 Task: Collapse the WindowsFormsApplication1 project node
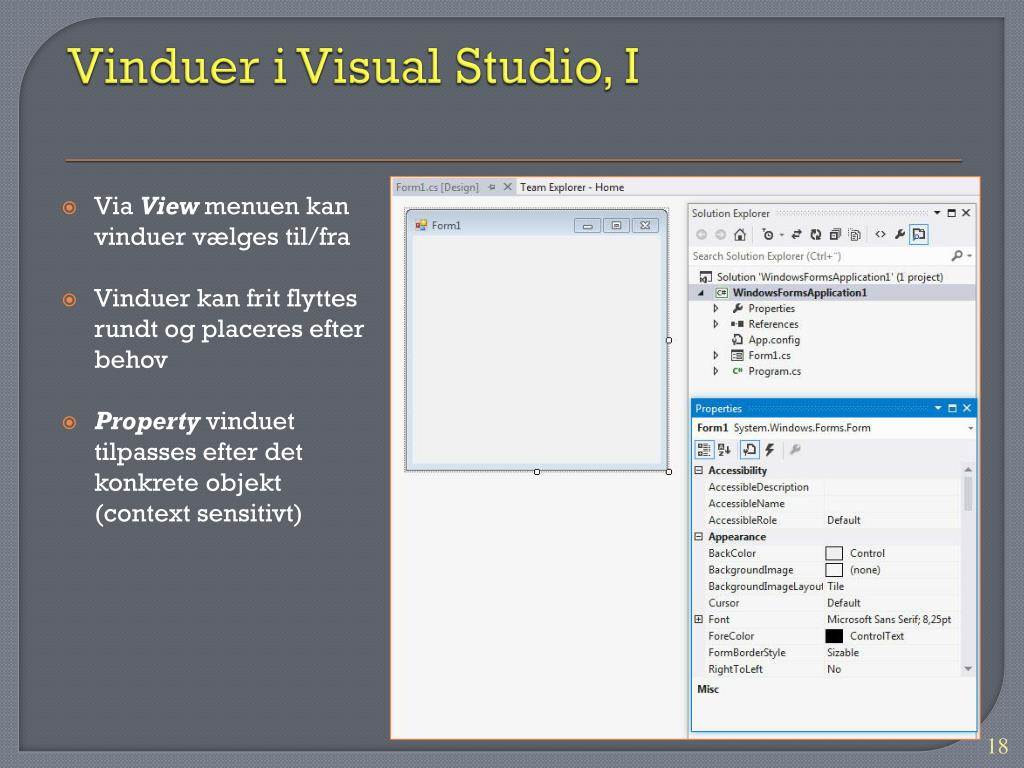coord(701,293)
